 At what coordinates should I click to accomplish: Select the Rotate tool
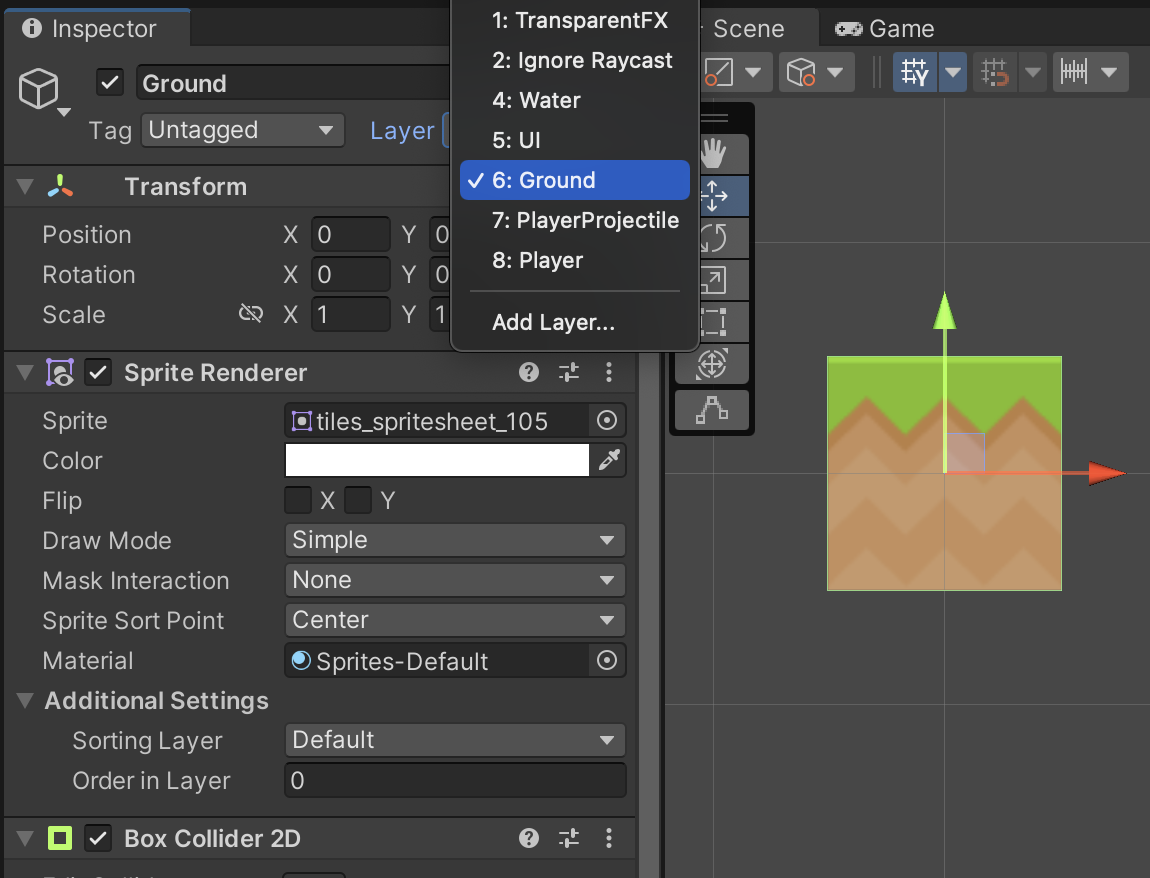(x=711, y=238)
